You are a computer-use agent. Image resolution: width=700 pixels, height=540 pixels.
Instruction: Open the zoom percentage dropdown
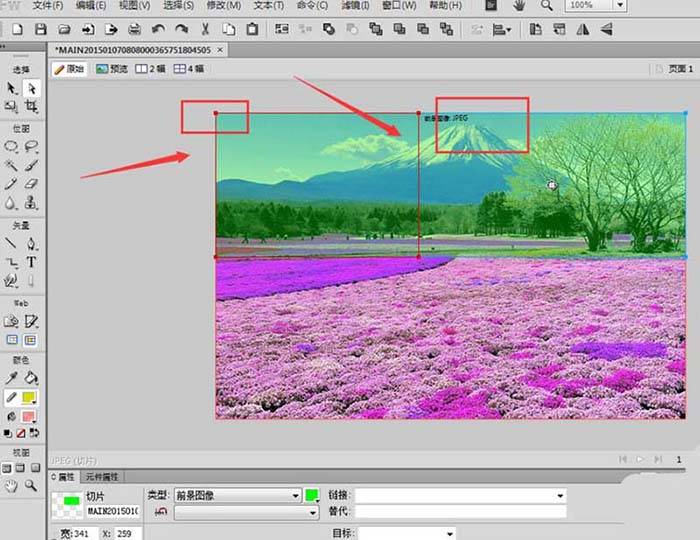(612, 6)
